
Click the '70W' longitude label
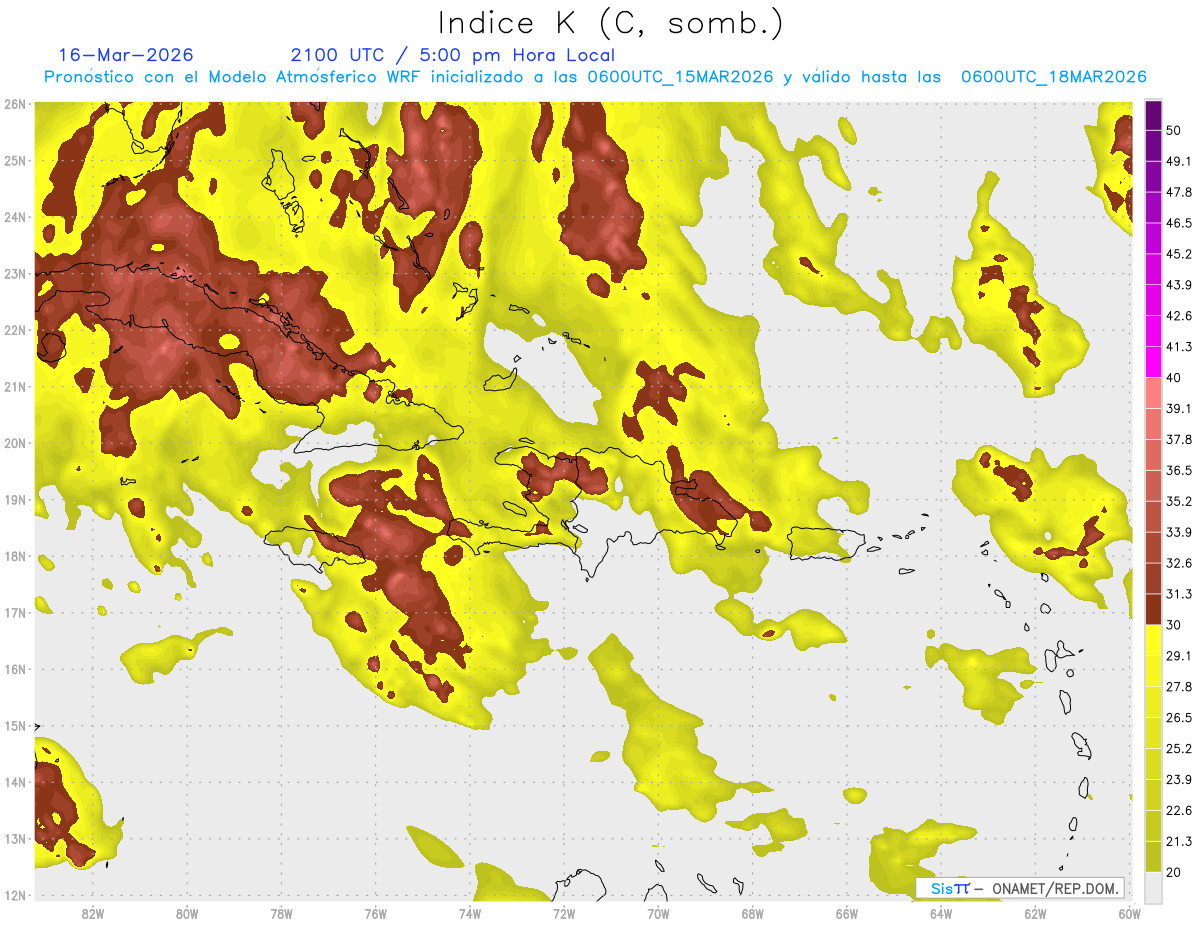[658, 914]
